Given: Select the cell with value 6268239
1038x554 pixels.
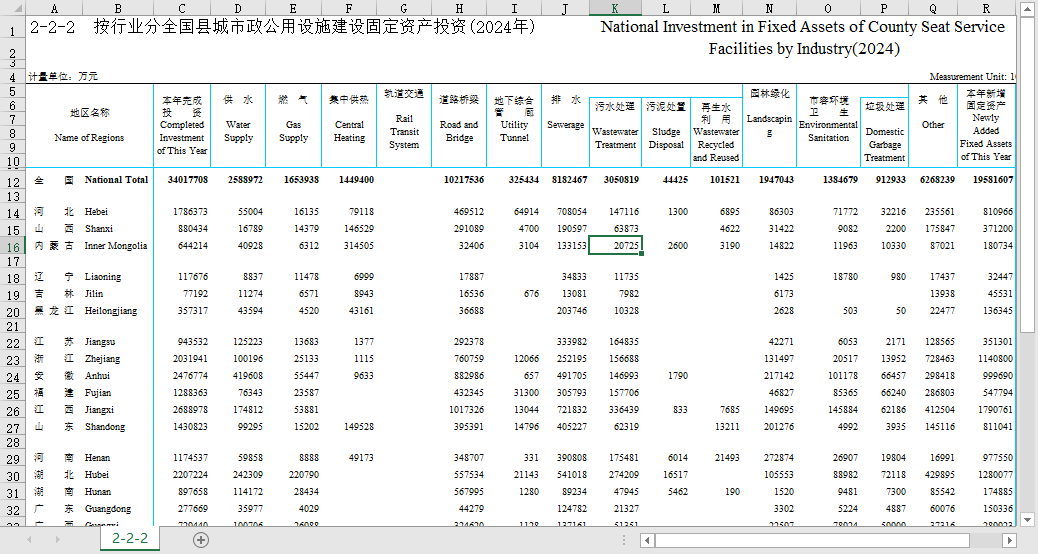Looking at the screenshot, I should [x=933, y=179].
